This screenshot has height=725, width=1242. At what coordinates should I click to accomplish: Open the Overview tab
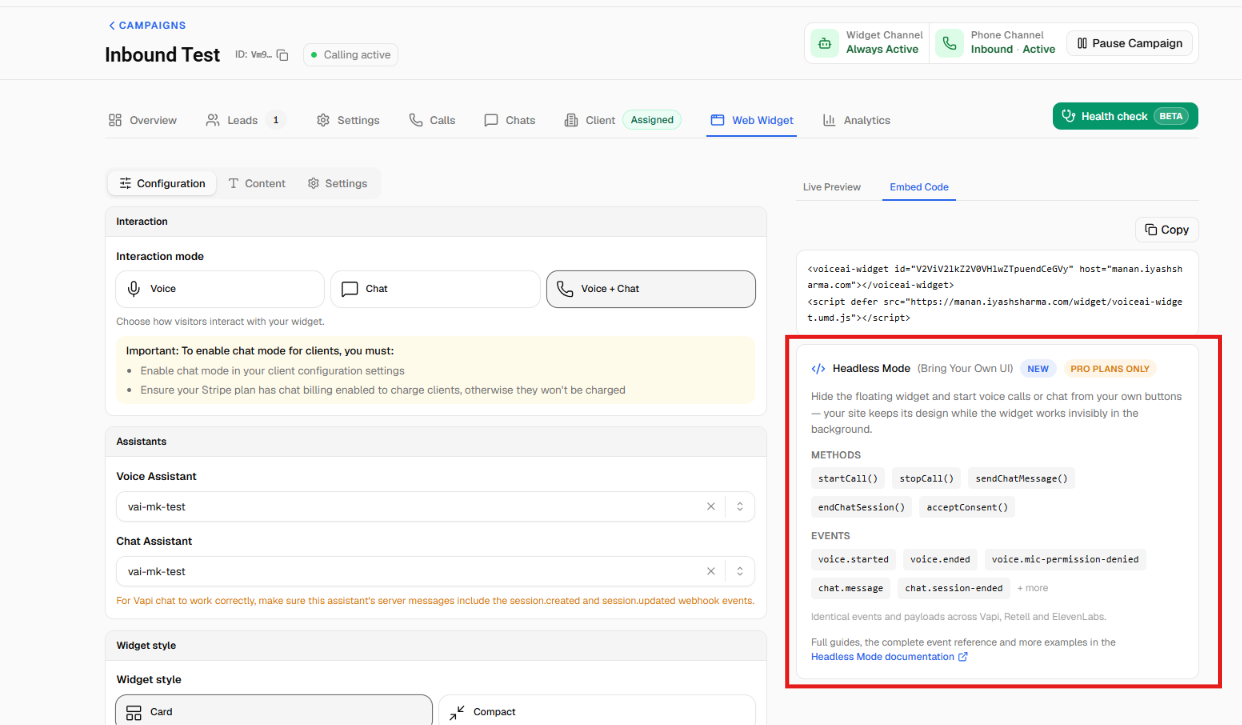pyautogui.click(x=143, y=120)
